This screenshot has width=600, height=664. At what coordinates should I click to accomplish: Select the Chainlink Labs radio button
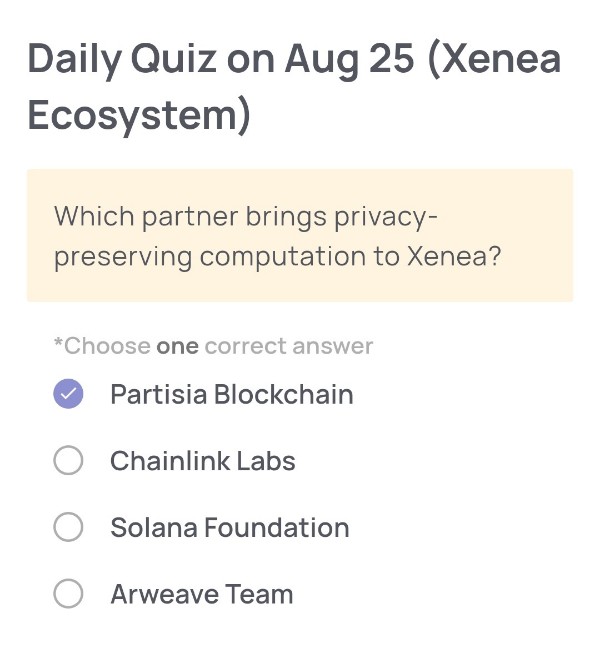click(68, 461)
